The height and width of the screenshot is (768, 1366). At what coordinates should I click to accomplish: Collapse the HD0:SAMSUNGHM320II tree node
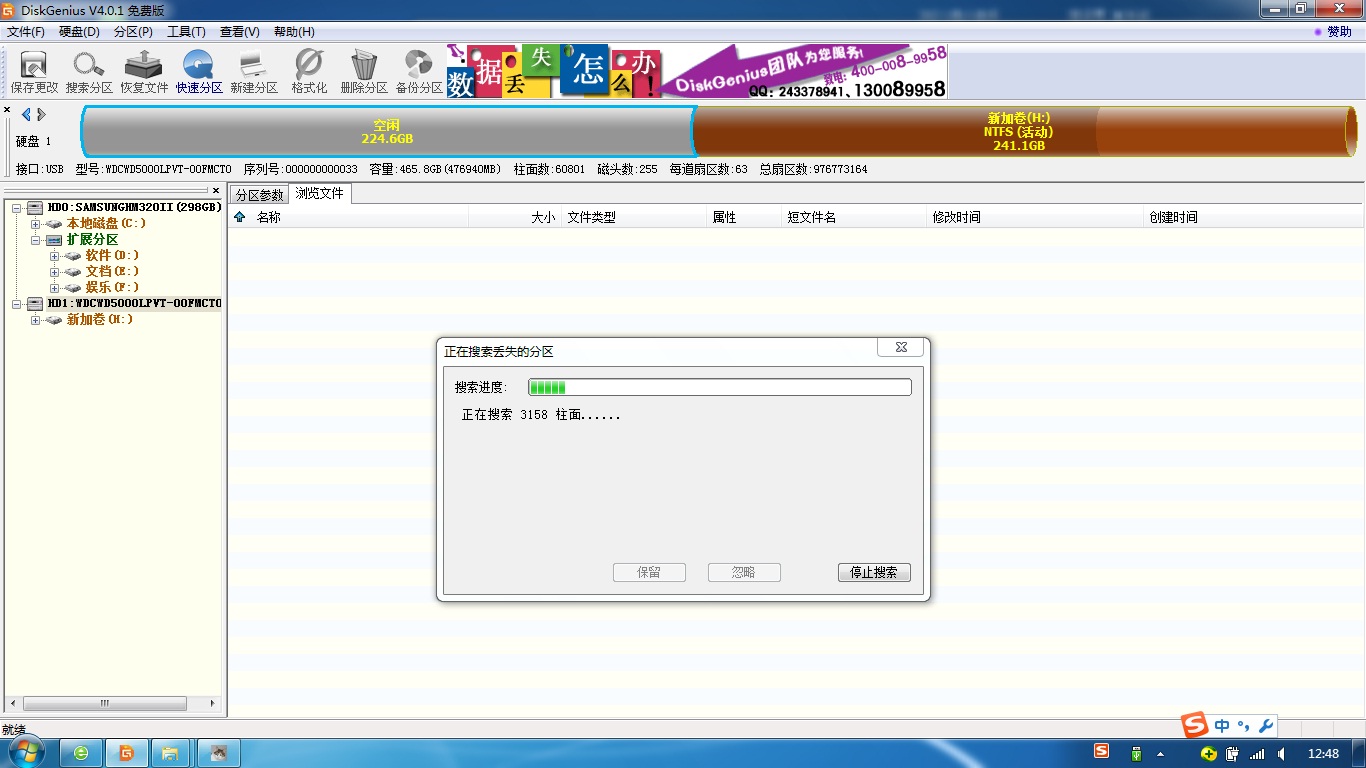tap(17, 207)
